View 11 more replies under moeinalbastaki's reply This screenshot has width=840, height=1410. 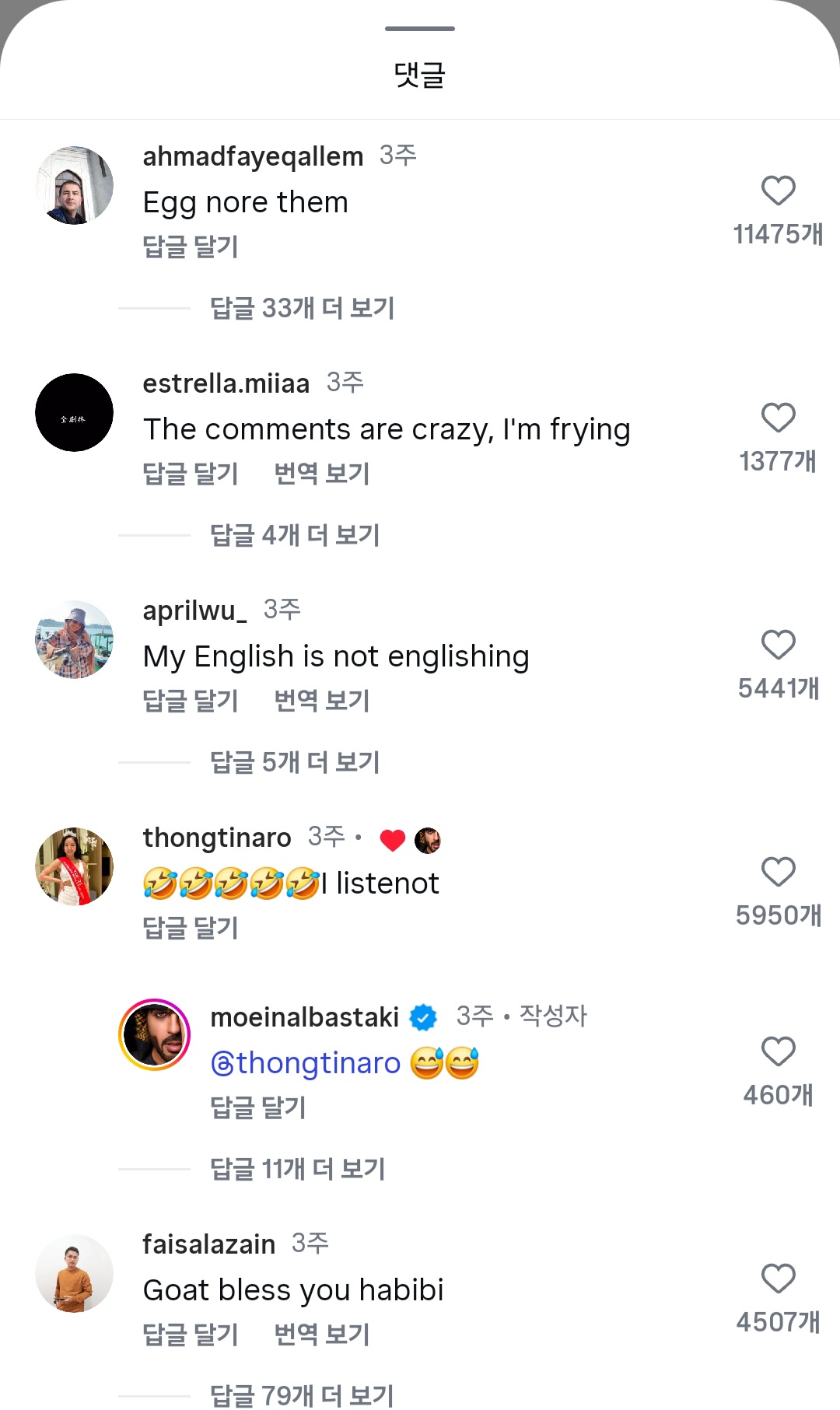(297, 1168)
